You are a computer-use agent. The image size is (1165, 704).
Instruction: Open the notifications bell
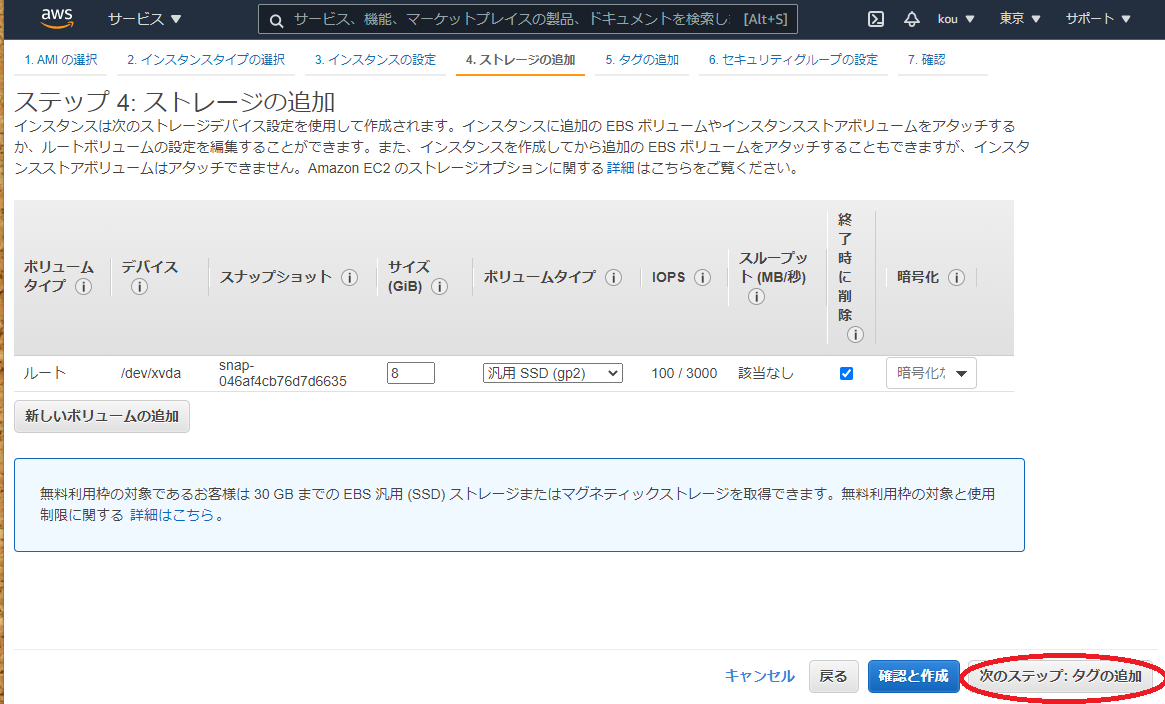click(911, 18)
